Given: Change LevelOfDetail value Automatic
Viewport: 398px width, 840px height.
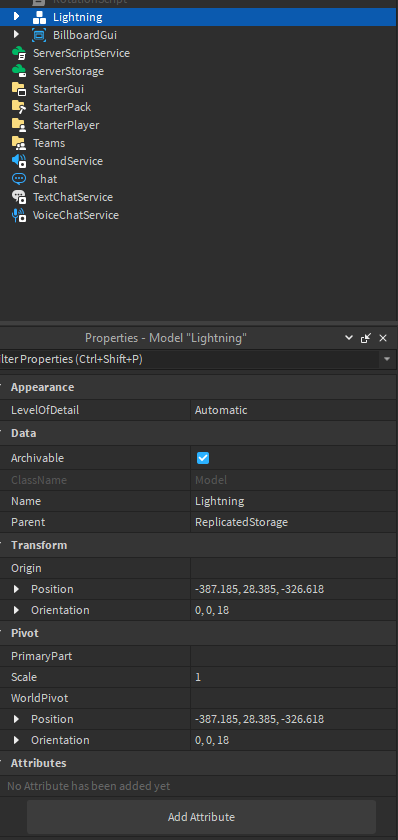Looking at the screenshot, I should [x=294, y=410].
